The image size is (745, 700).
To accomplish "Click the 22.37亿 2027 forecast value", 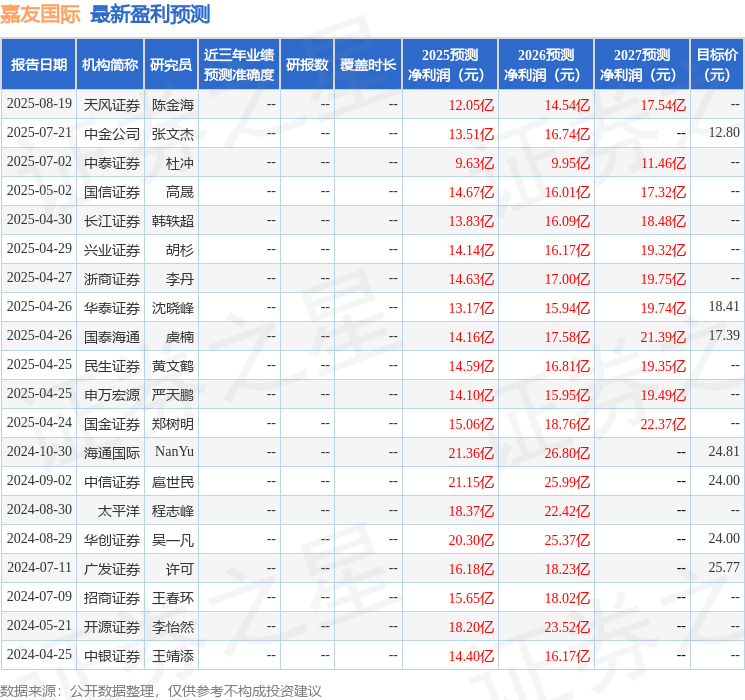I will point(663,424).
